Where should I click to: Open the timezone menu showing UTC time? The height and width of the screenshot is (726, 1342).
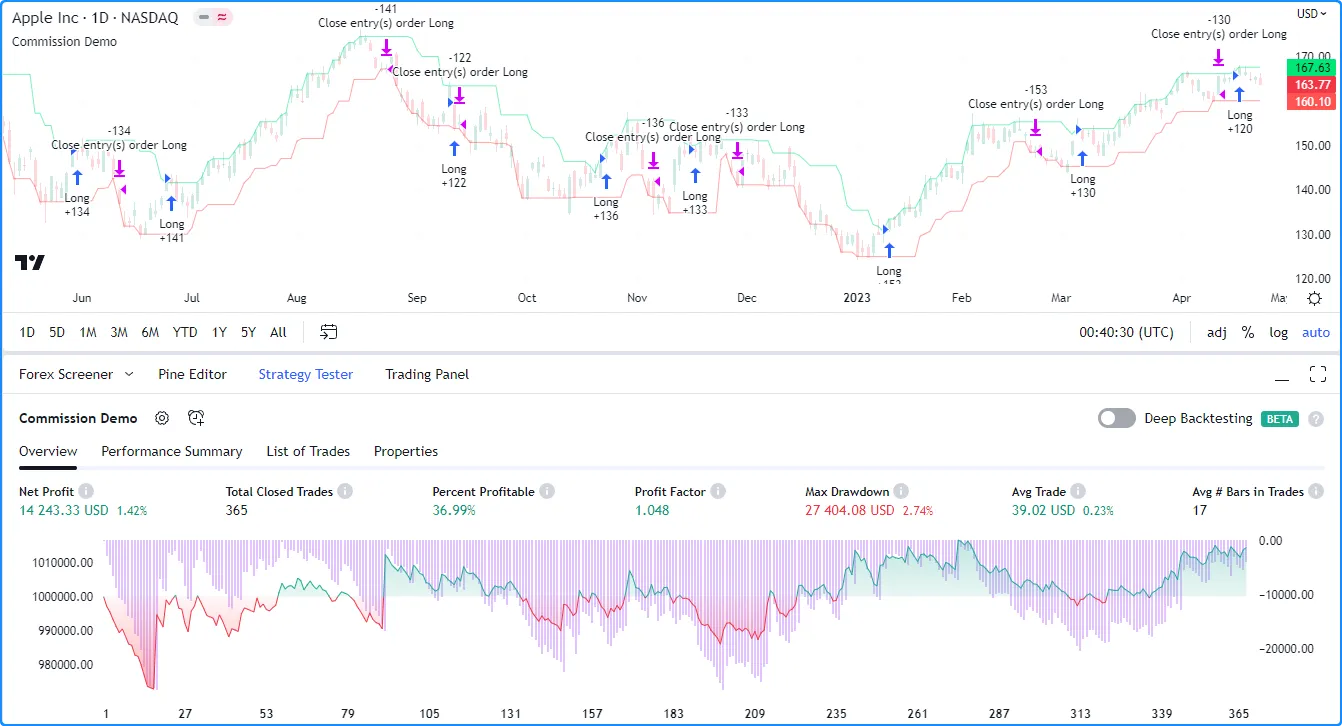1126,332
